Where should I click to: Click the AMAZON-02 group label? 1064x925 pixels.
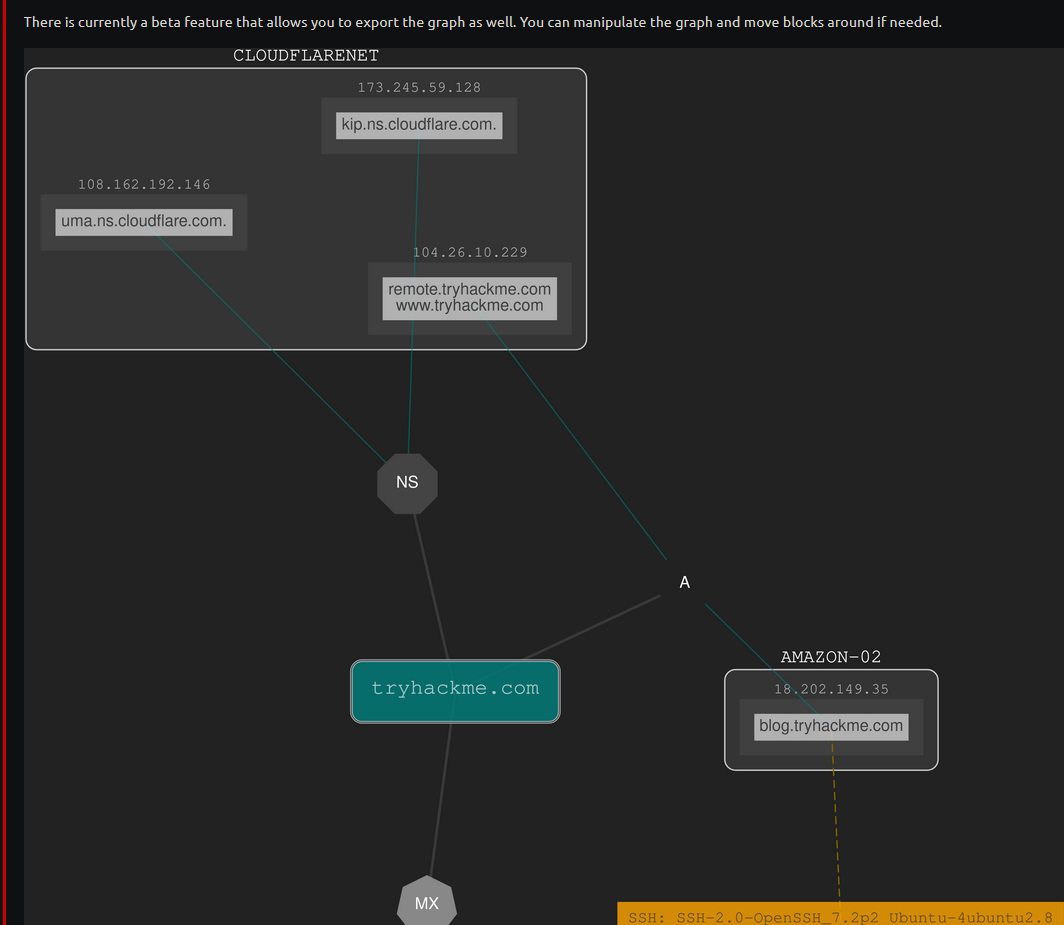click(831, 657)
